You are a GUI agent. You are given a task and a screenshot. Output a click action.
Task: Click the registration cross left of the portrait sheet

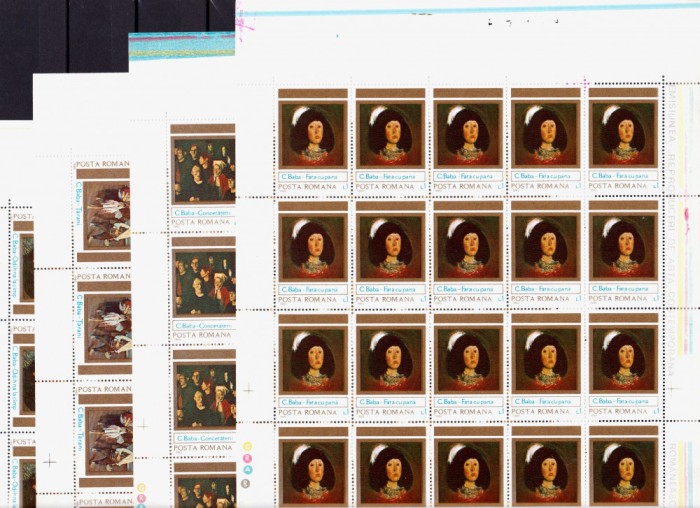pos(249,388)
